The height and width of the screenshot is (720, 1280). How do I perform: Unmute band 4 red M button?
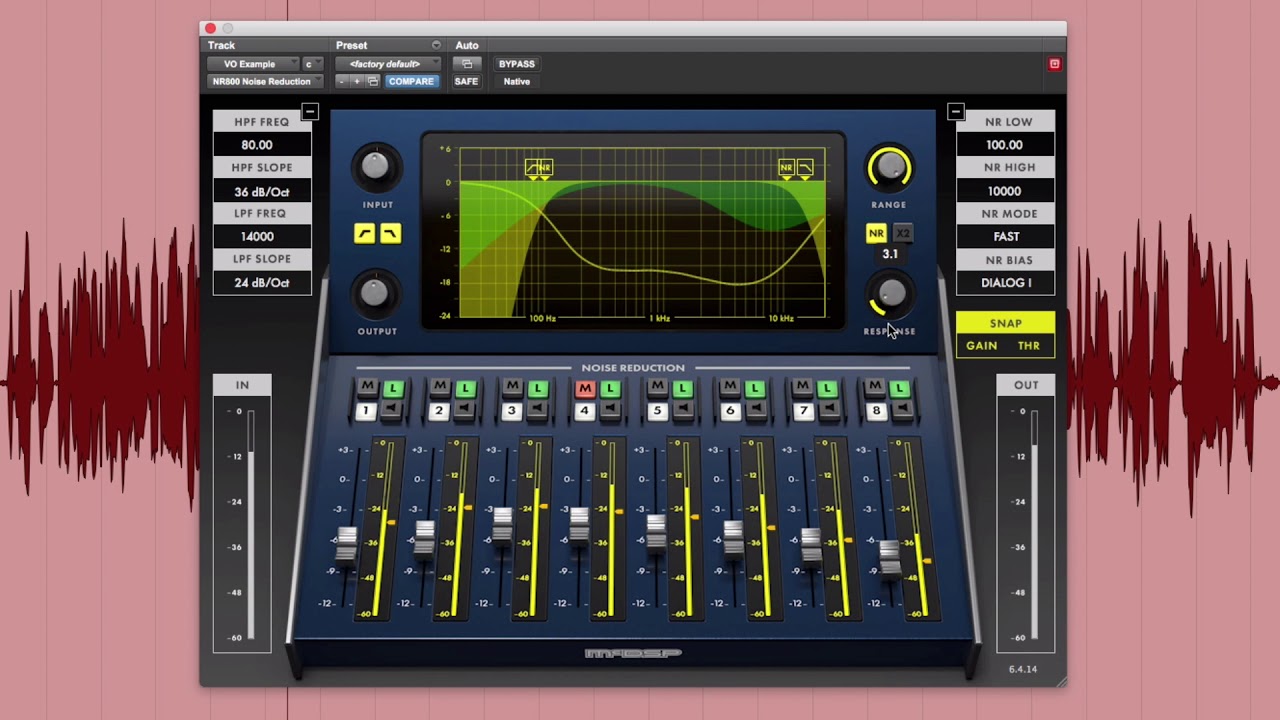(x=585, y=388)
